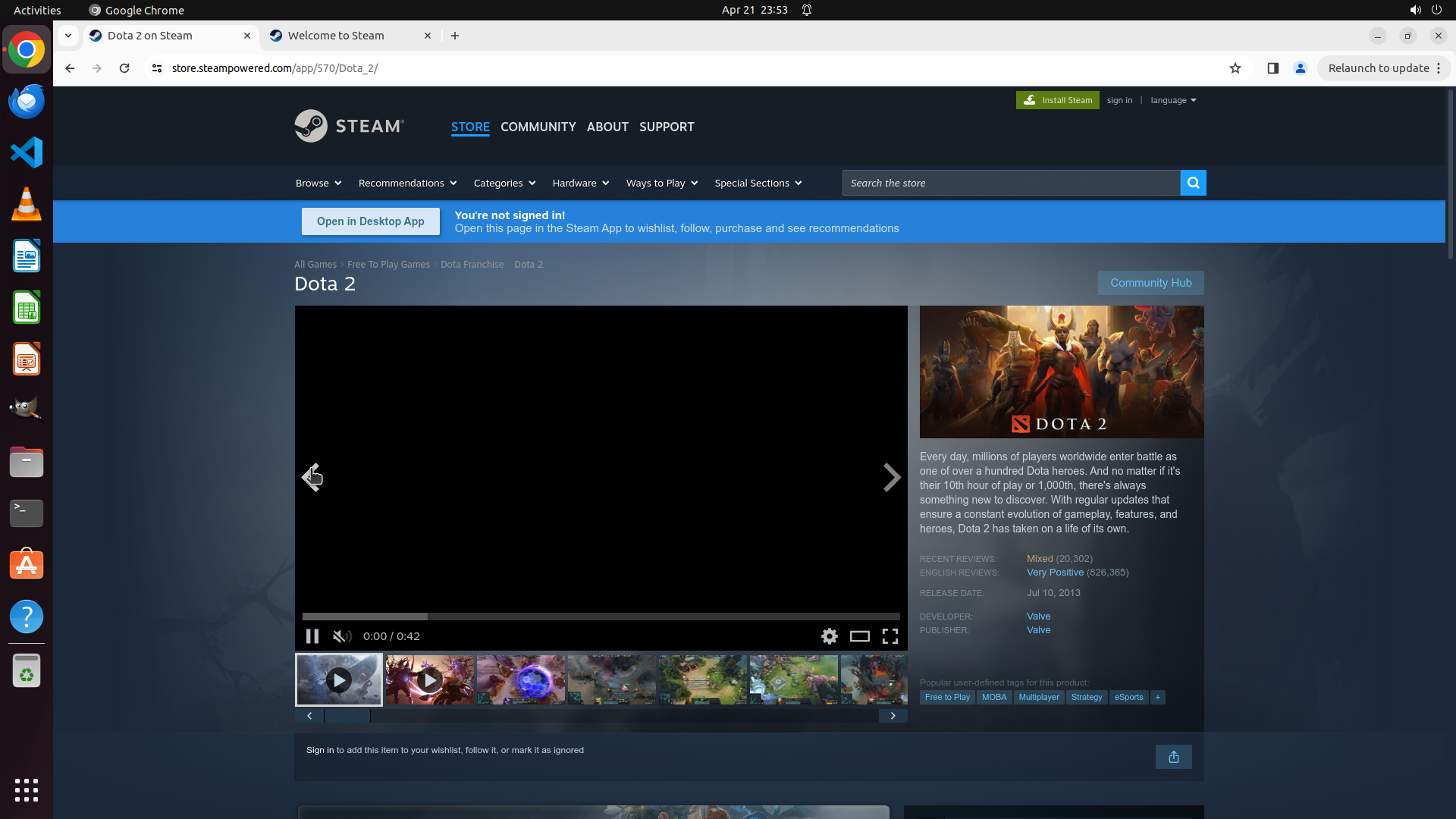
Task: Unmute the video player sound
Action: pos(342,636)
